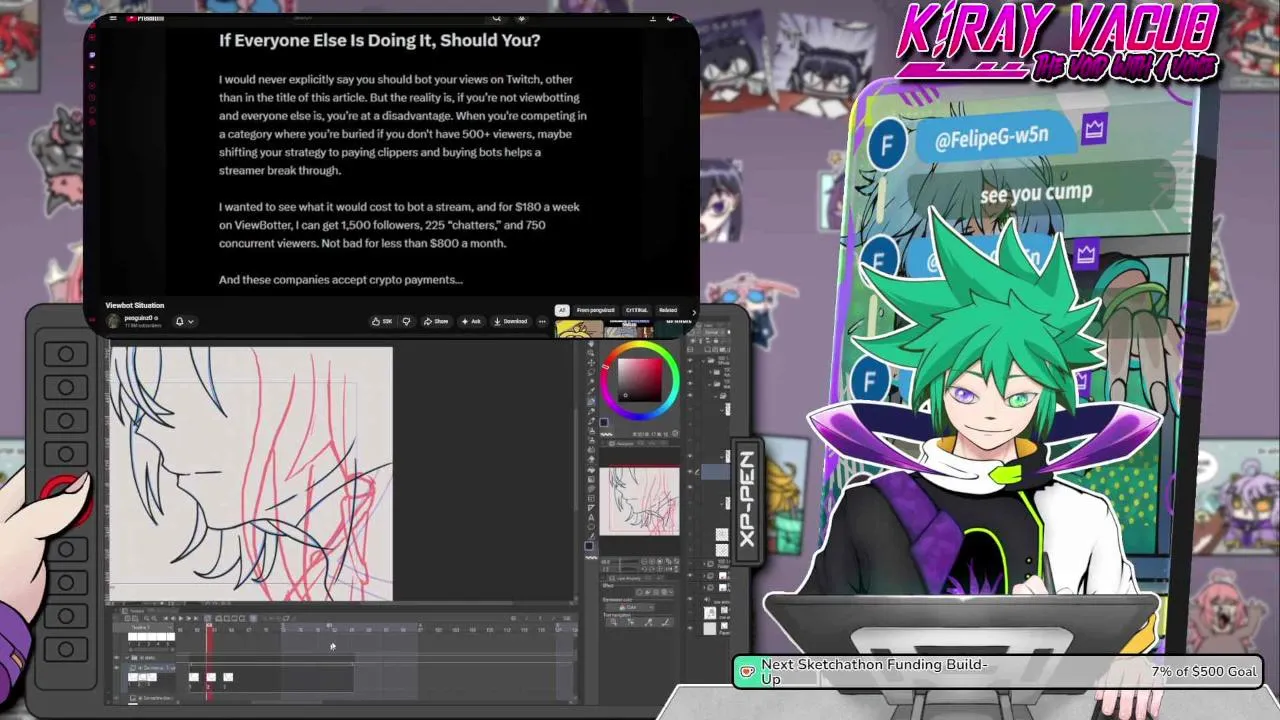Image resolution: width=1280 pixels, height=720 pixels.
Task: Select the highlighted Pen tool
Action: click(591, 402)
